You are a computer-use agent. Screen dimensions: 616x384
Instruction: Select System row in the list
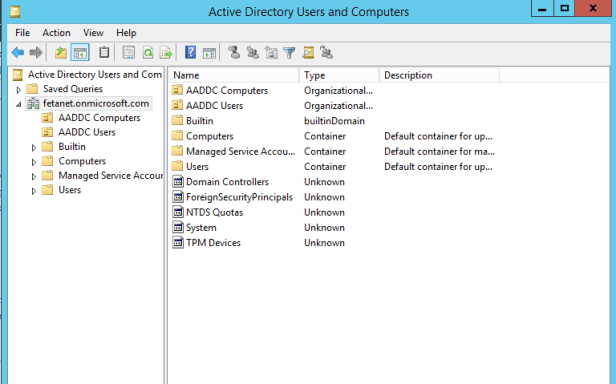(201, 228)
